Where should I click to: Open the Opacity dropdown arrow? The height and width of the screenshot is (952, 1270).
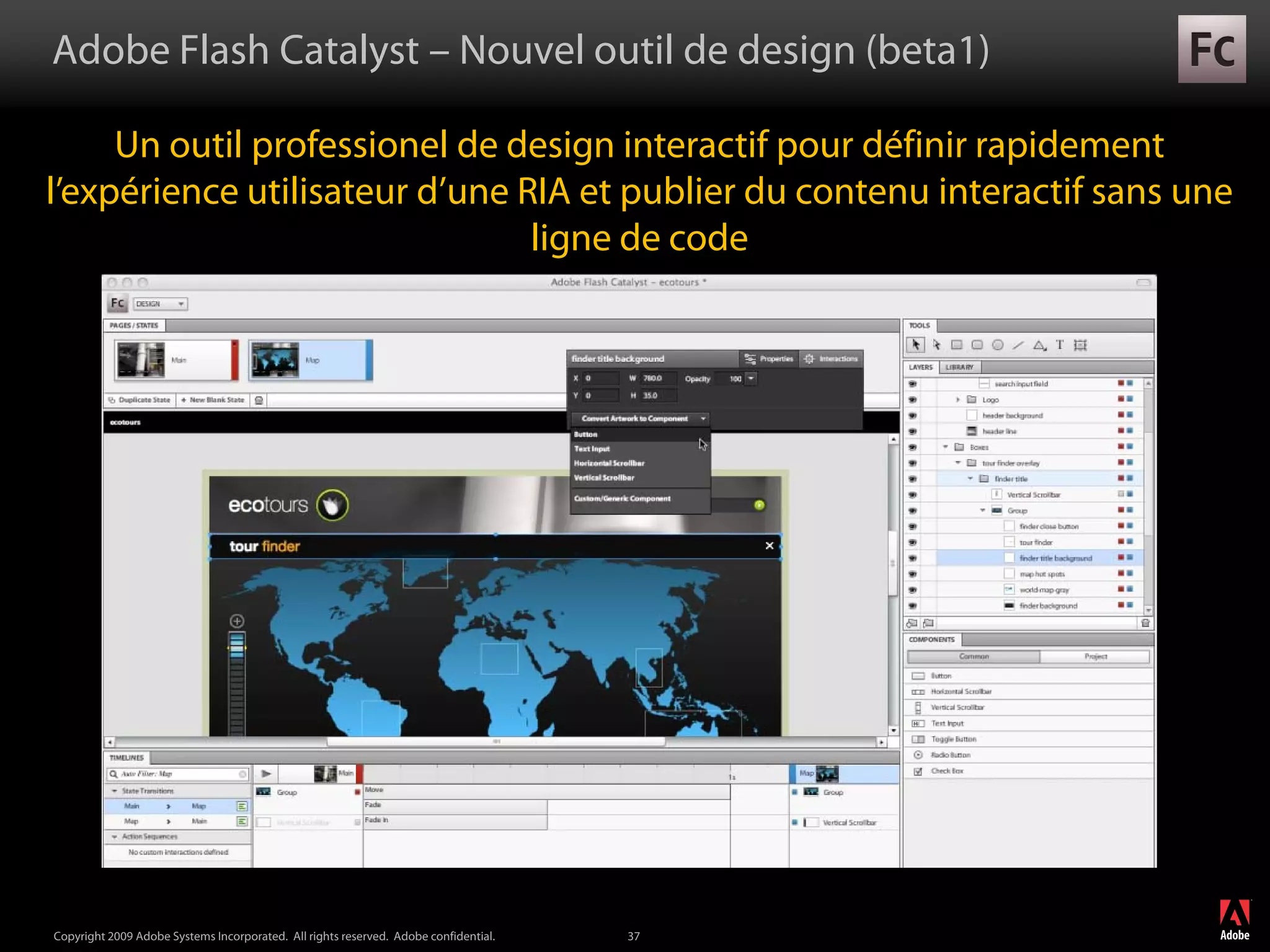[x=751, y=378]
